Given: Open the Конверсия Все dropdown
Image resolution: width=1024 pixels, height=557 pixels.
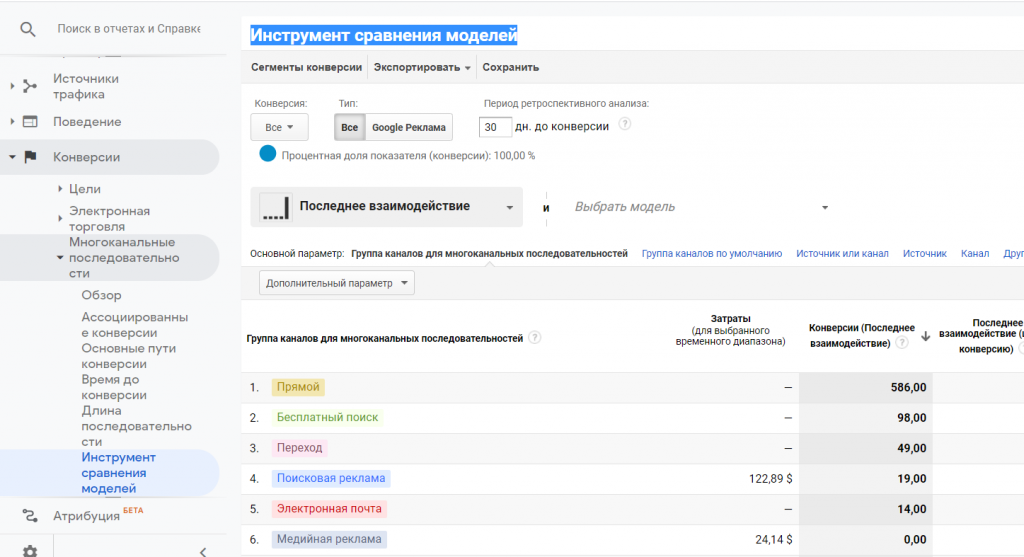Looking at the screenshot, I should click(x=279, y=128).
